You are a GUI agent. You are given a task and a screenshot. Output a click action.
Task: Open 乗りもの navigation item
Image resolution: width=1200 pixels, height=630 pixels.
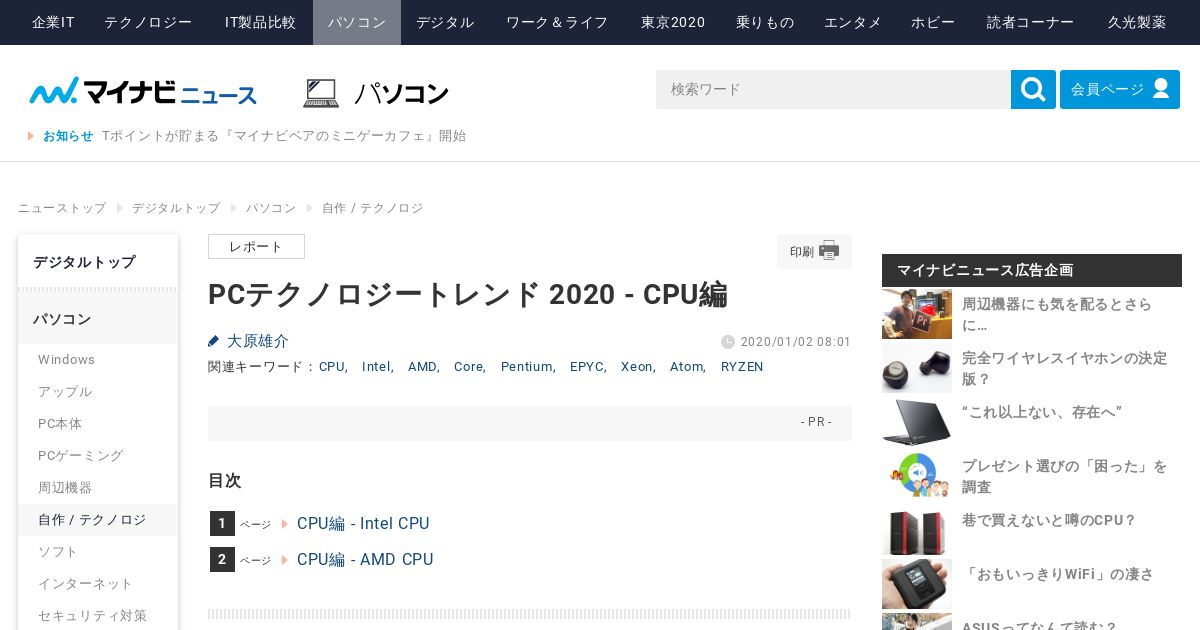pos(765,22)
